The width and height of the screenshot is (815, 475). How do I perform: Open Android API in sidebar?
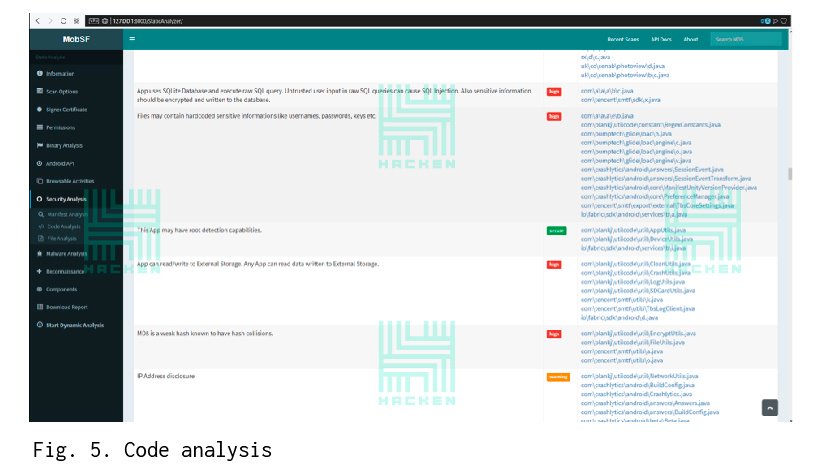point(60,163)
